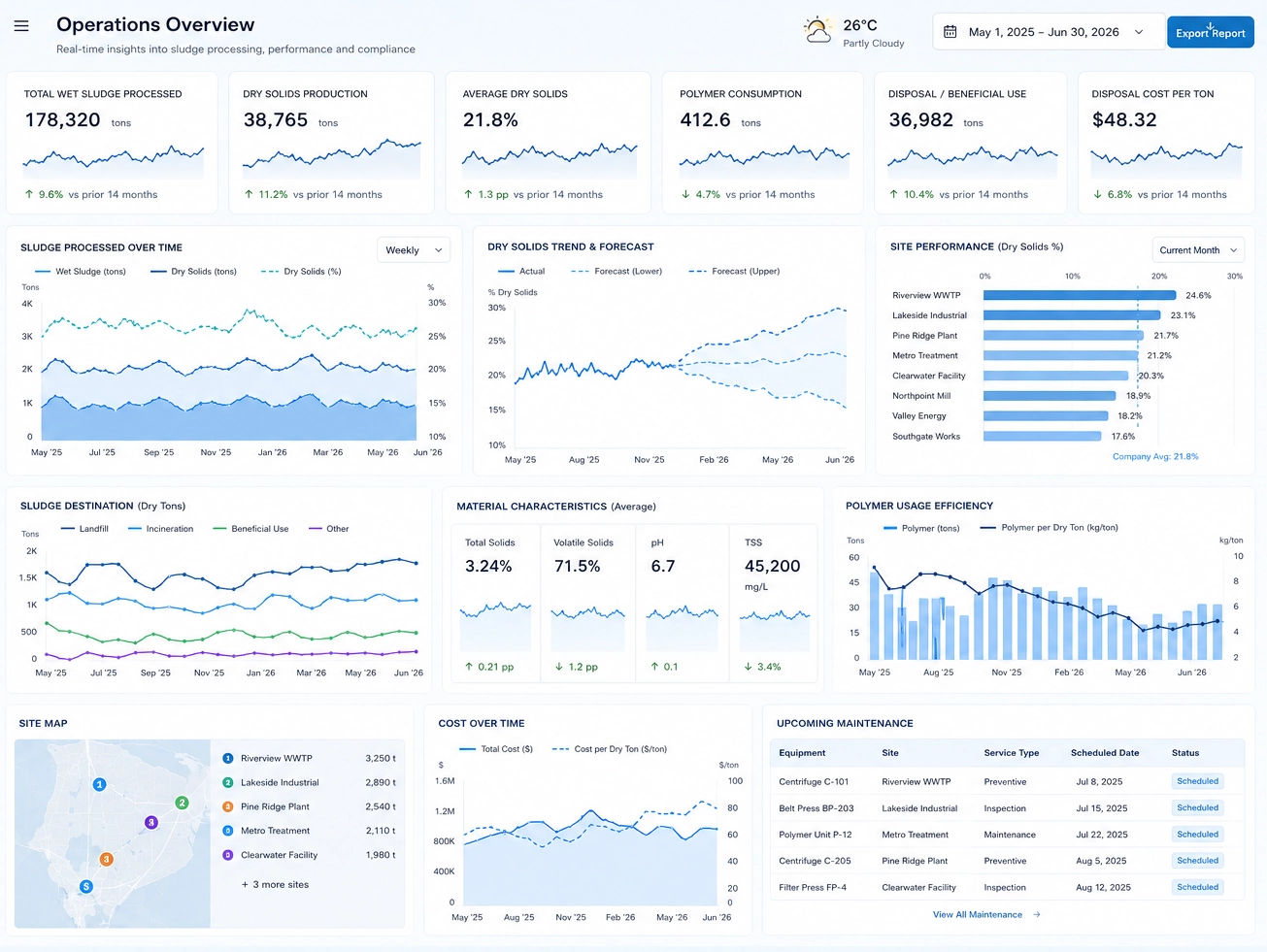This screenshot has height=952, width=1267.
Task: Select Riverview WWTP numbered list badge
Action: point(228,758)
